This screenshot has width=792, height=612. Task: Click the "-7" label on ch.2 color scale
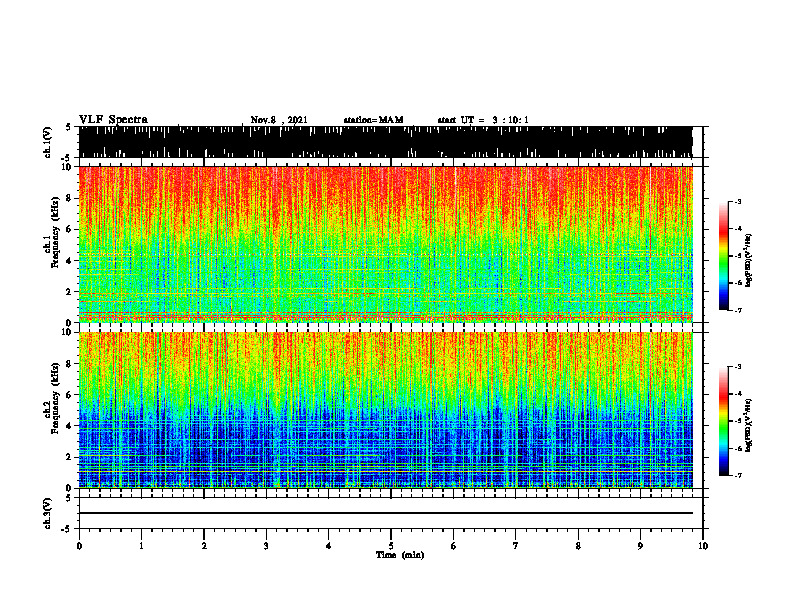coord(738,476)
